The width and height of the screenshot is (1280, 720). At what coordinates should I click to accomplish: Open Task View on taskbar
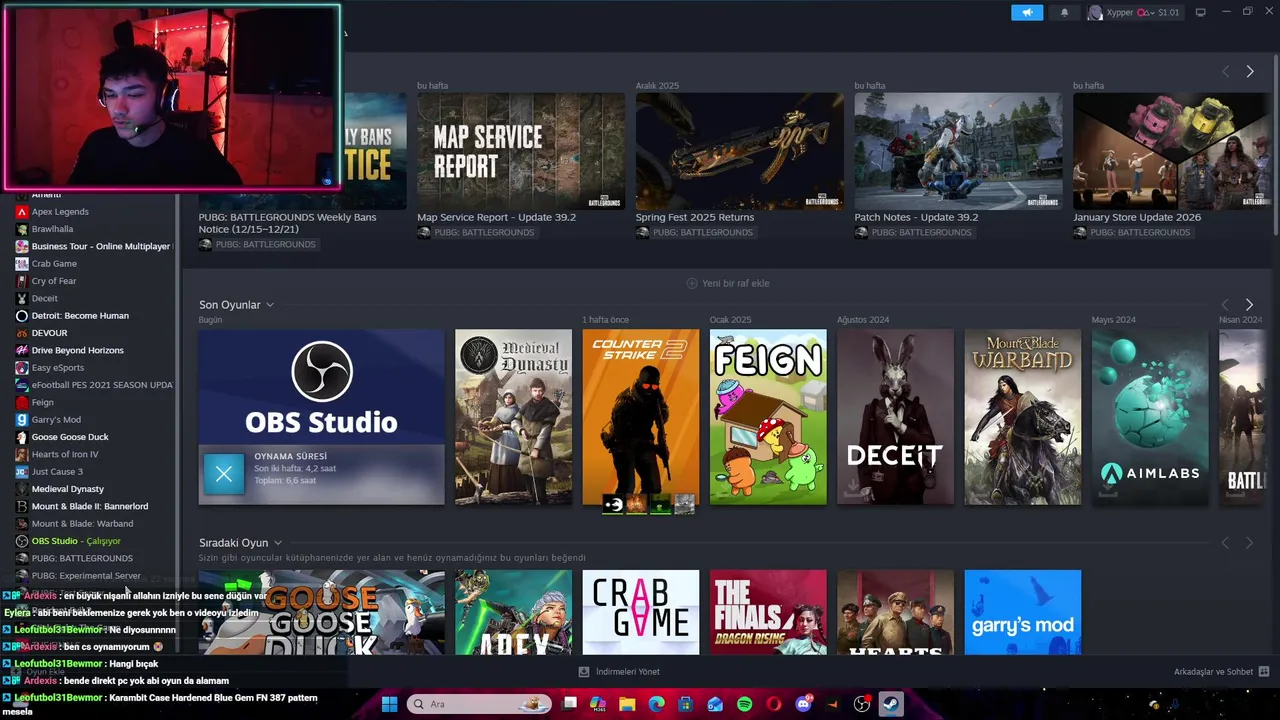click(x=570, y=704)
